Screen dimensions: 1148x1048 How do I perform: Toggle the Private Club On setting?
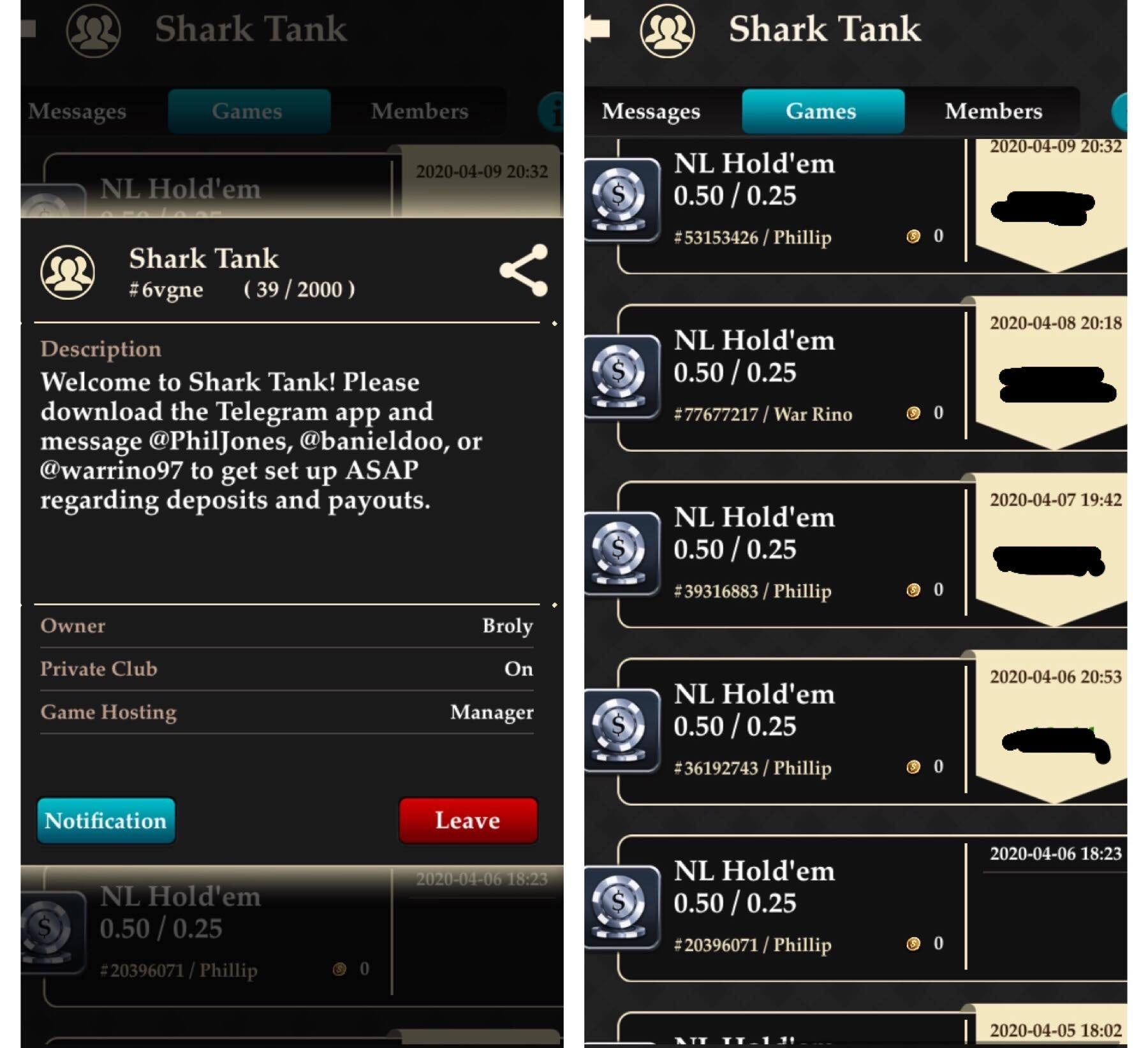coord(286,668)
